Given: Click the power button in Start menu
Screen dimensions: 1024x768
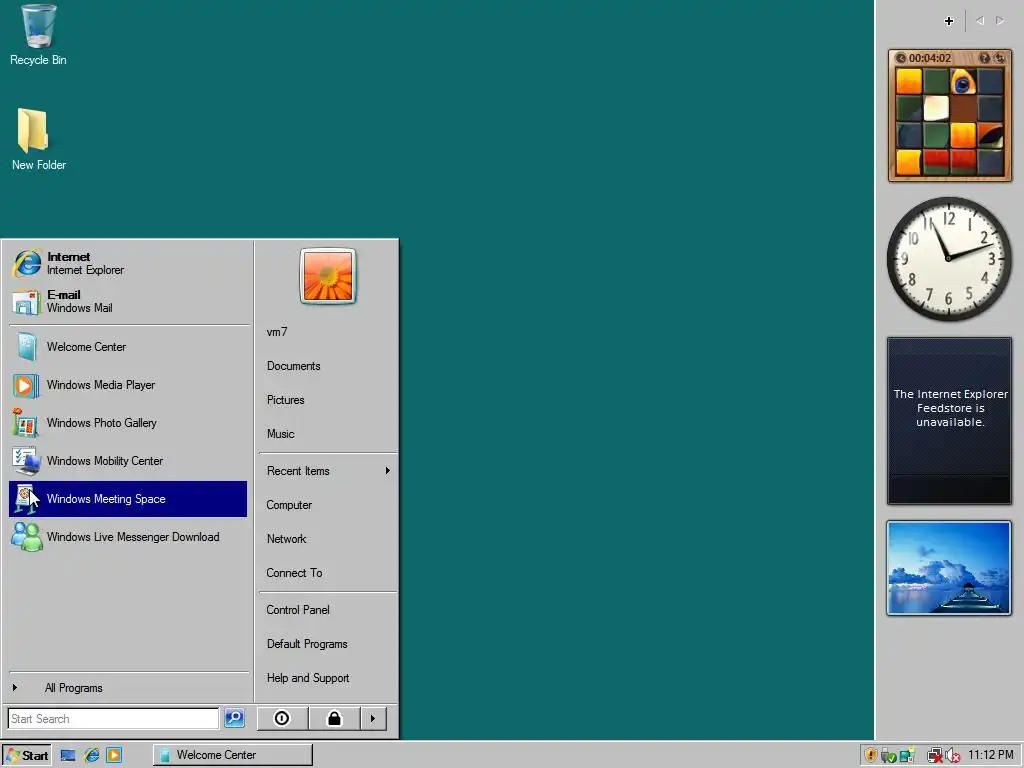Looking at the screenshot, I should [x=281, y=718].
